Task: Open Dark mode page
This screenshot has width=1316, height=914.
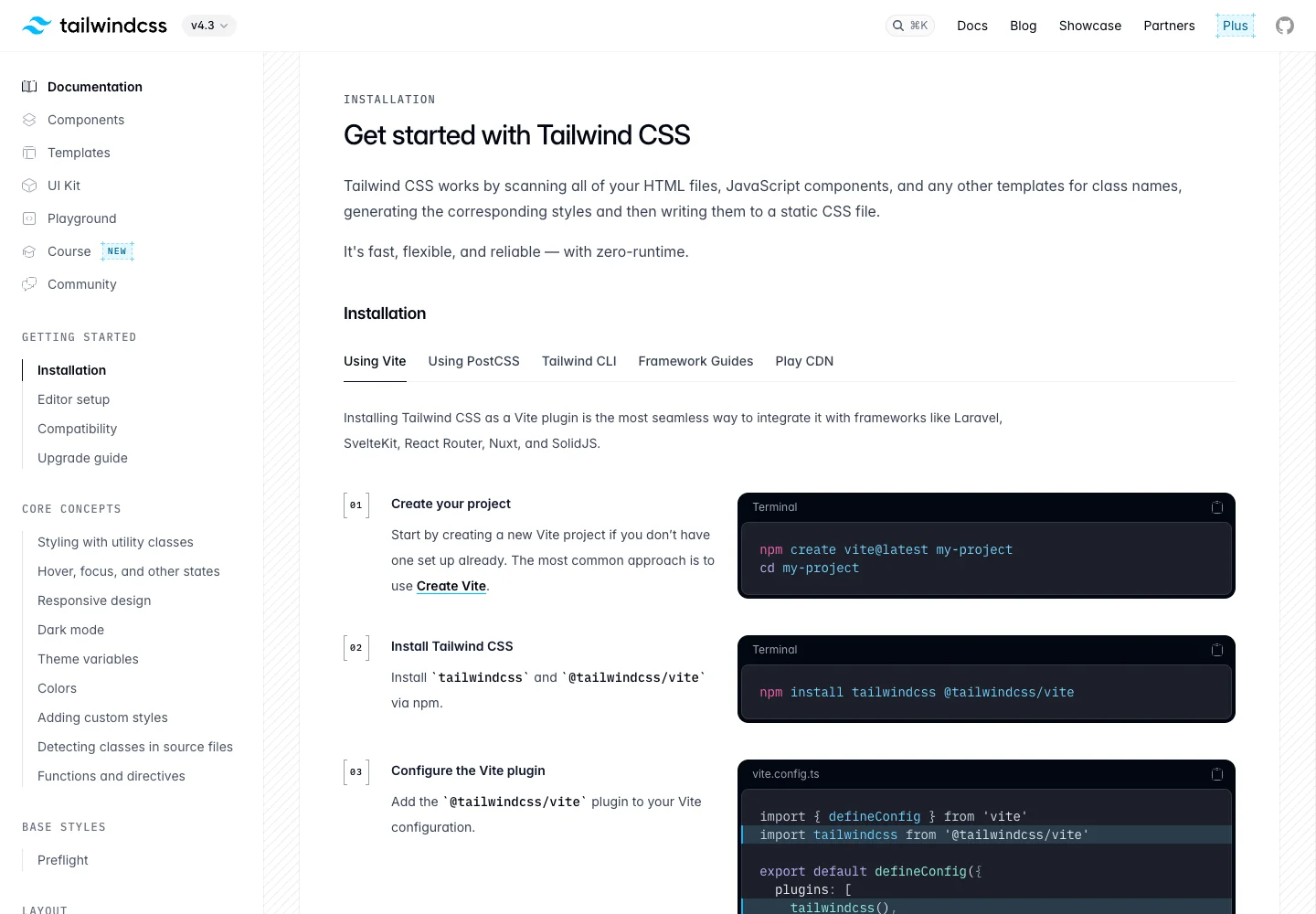Action: (71, 630)
